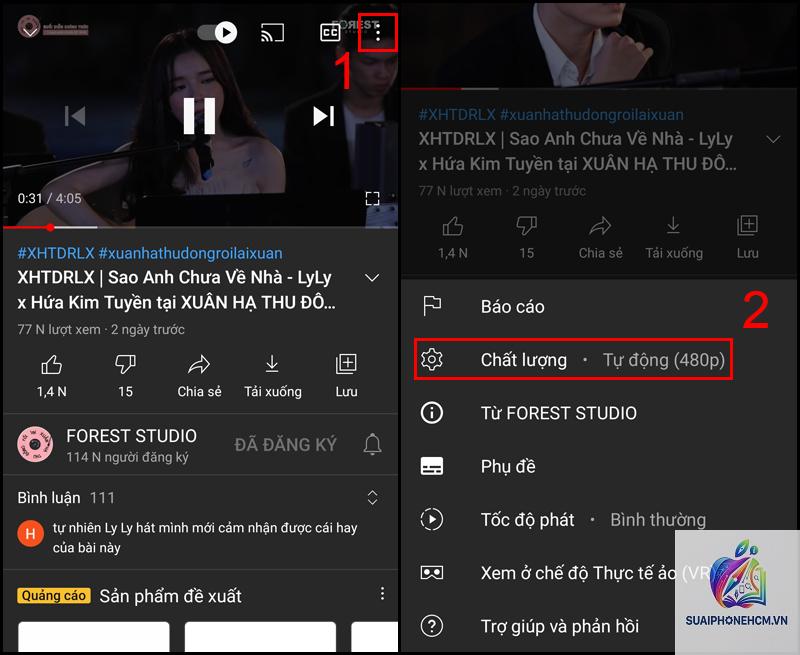Image resolution: width=800 pixels, height=655 pixels.
Task: Tap '114 N người đăng ký' subscriber count
Action: 127,457
